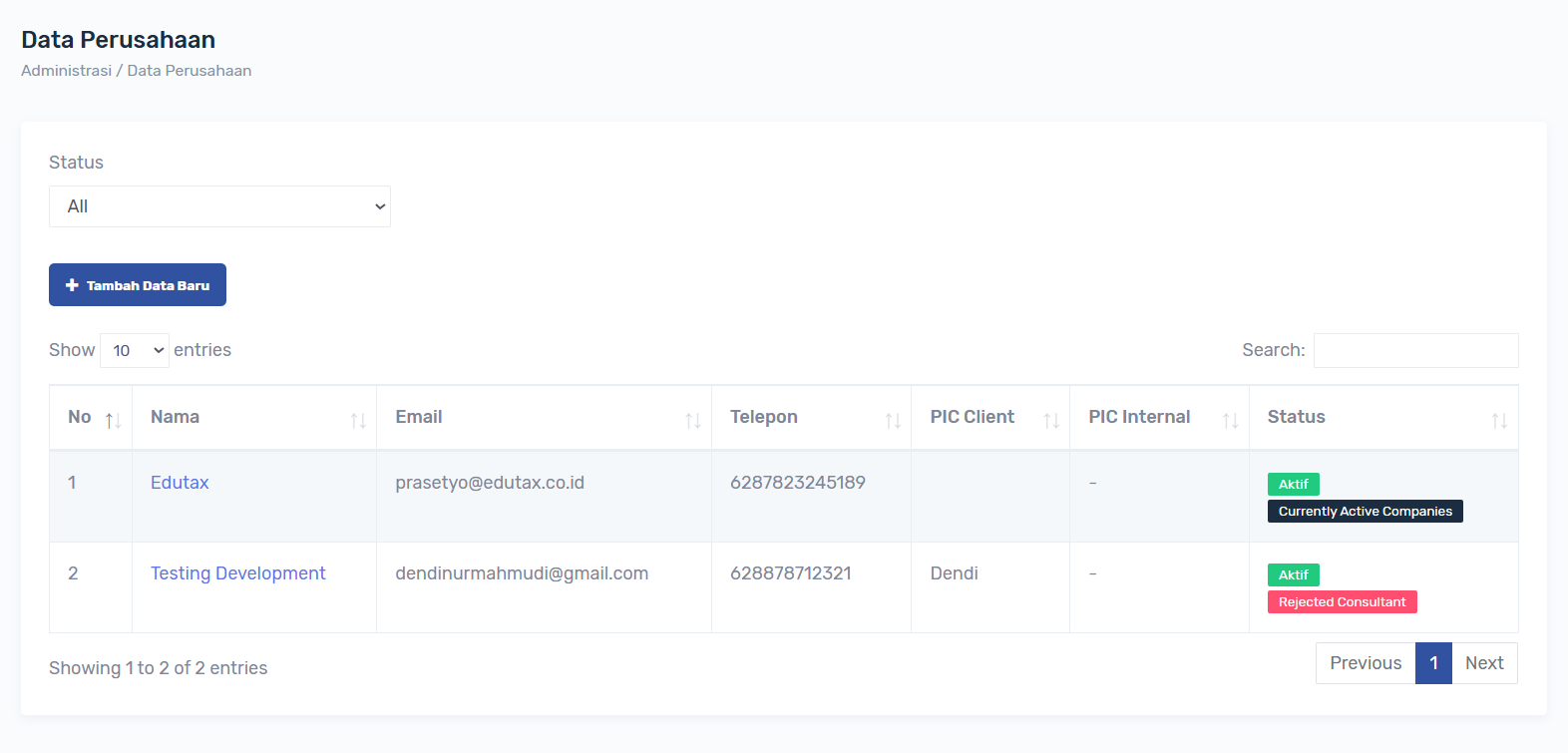Click Telepon column sort arrows
The image size is (1568, 753).
pos(893,421)
